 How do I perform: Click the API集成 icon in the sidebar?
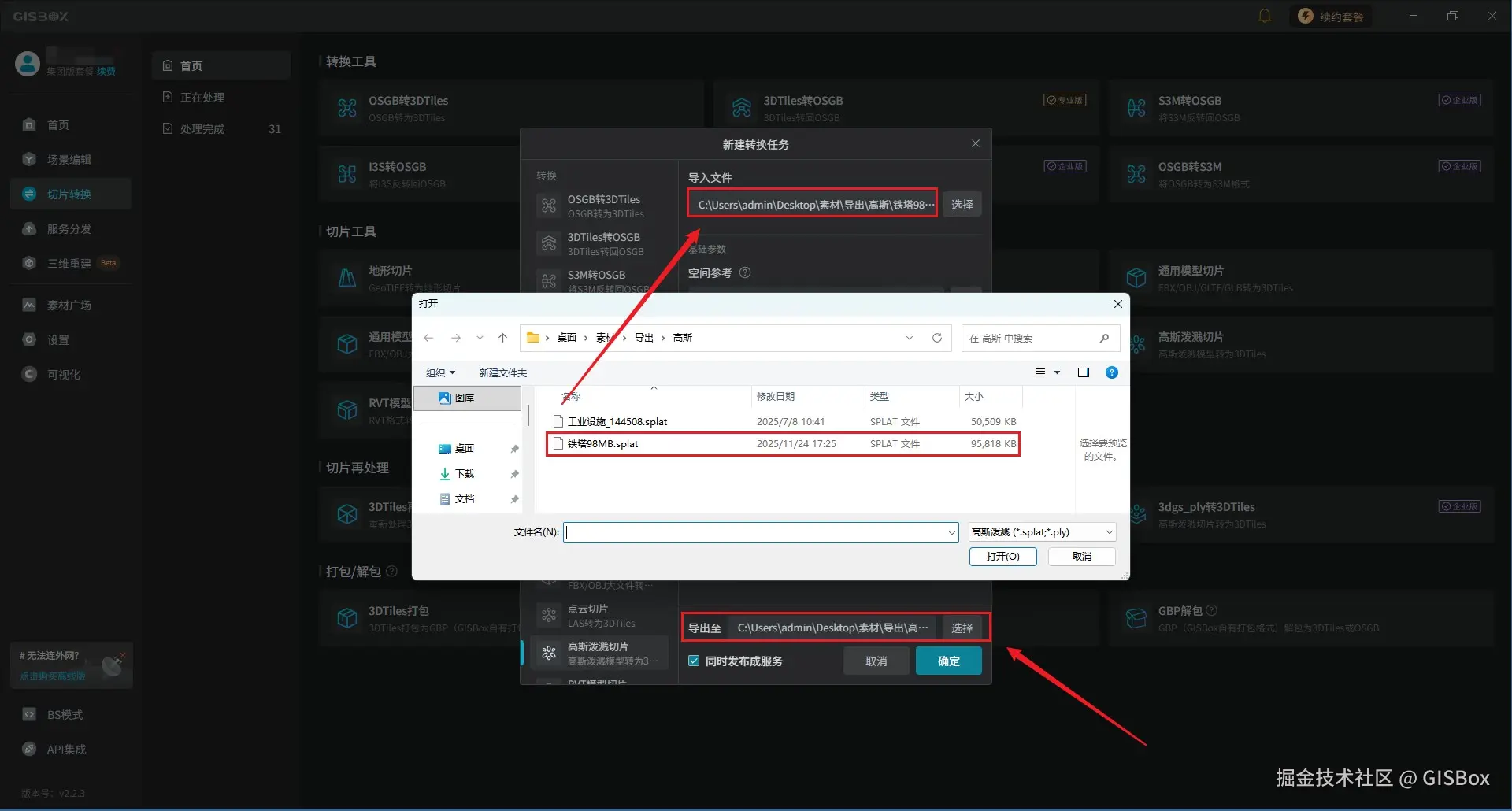(29, 749)
